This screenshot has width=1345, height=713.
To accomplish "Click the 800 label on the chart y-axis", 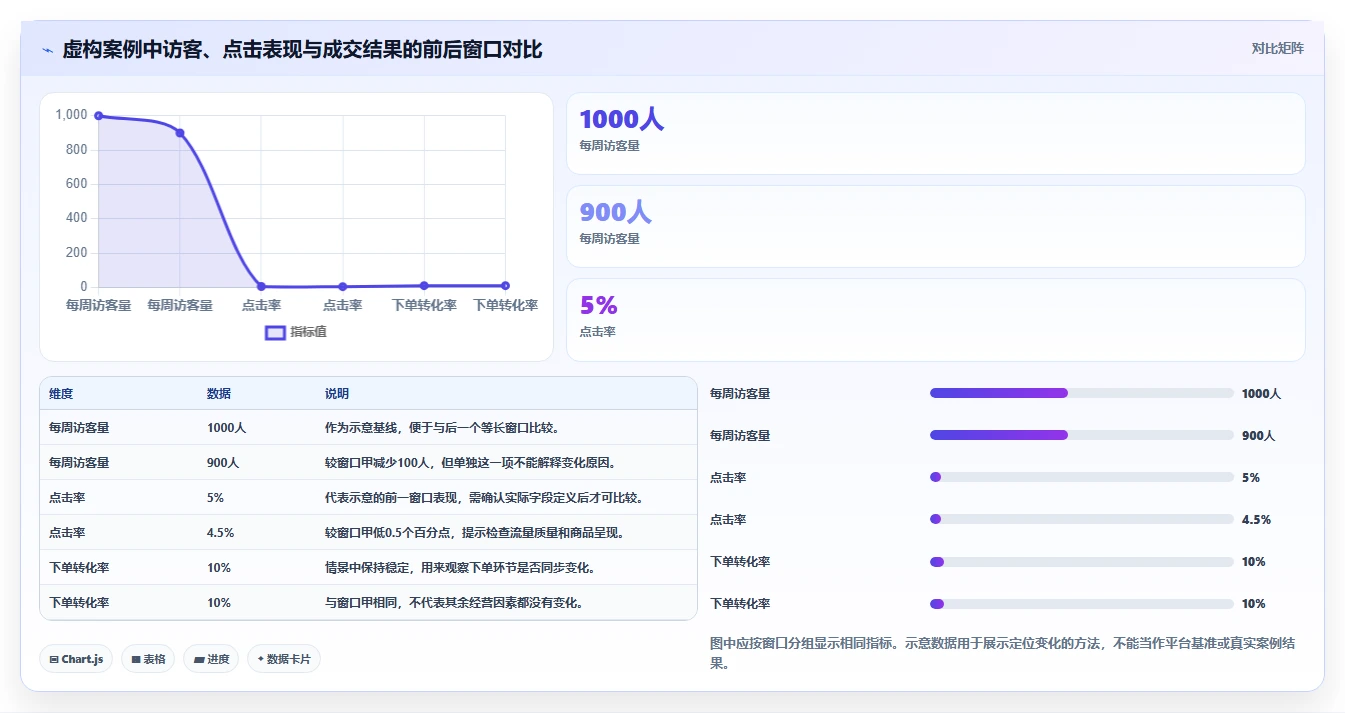I will [x=77, y=150].
